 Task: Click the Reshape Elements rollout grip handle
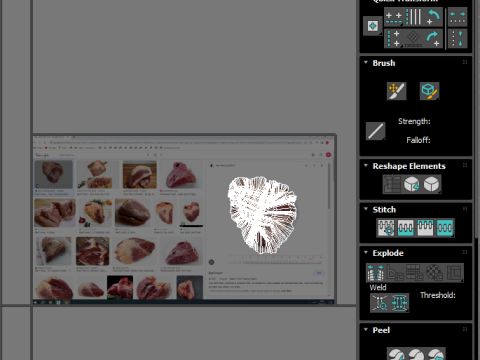pos(465,165)
